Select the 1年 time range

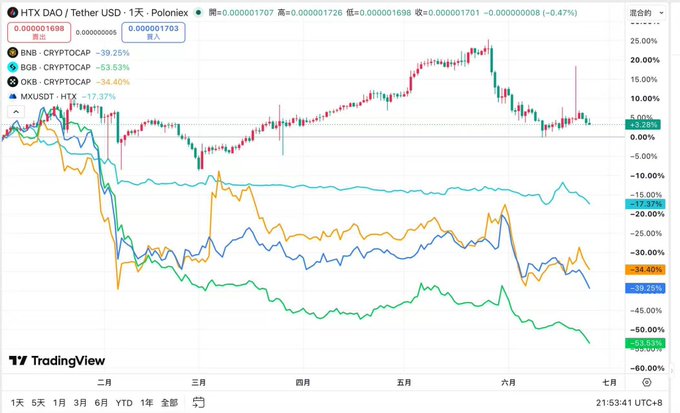point(147,403)
